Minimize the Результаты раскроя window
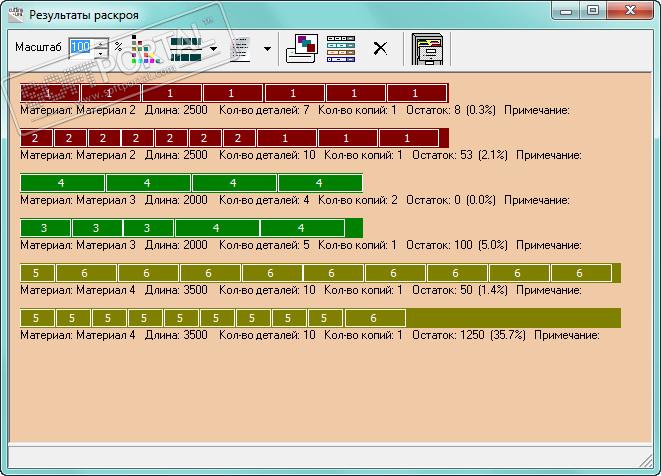This screenshot has width=661, height=476. [x=566, y=11]
